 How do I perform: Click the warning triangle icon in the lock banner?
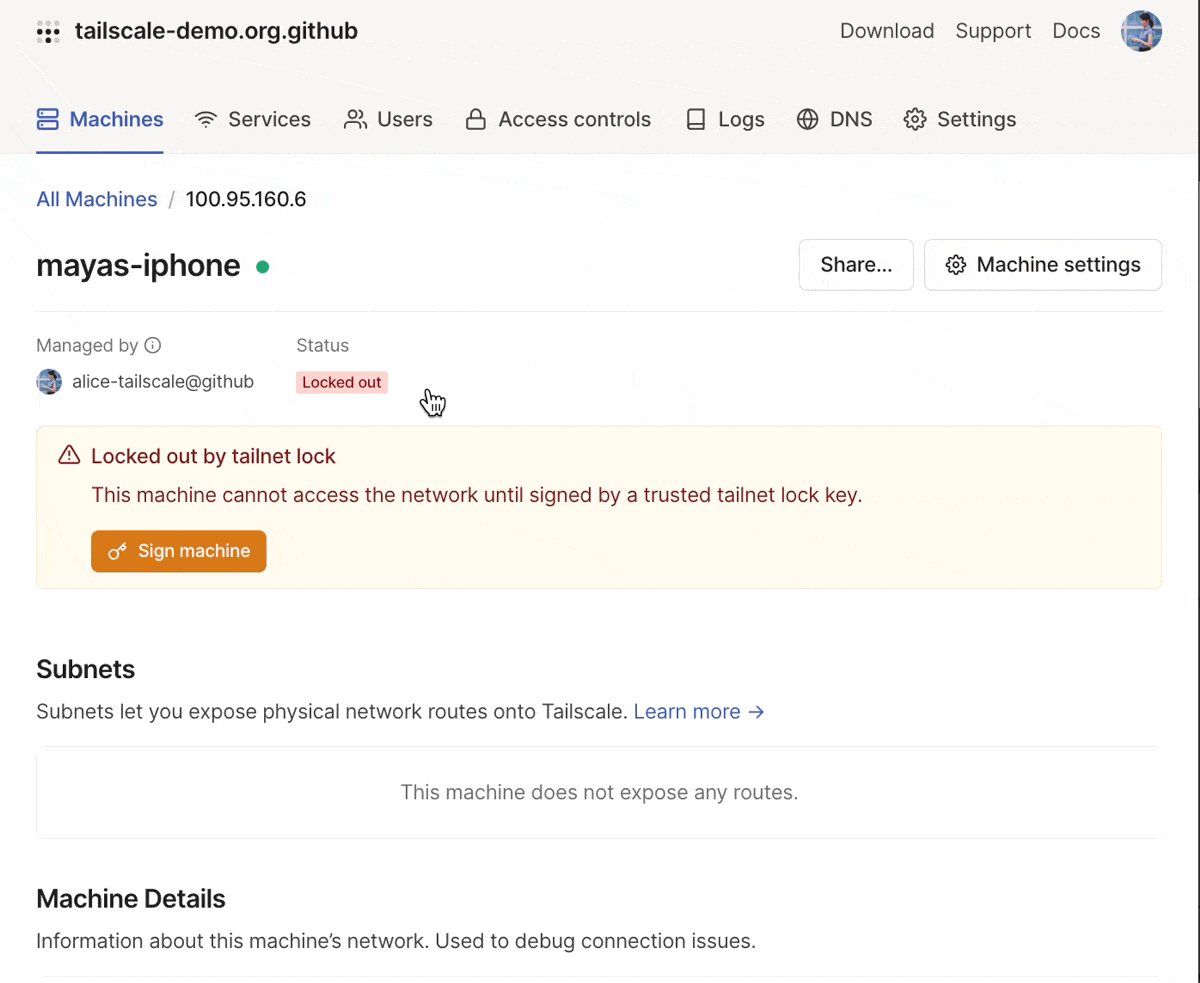(69, 456)
